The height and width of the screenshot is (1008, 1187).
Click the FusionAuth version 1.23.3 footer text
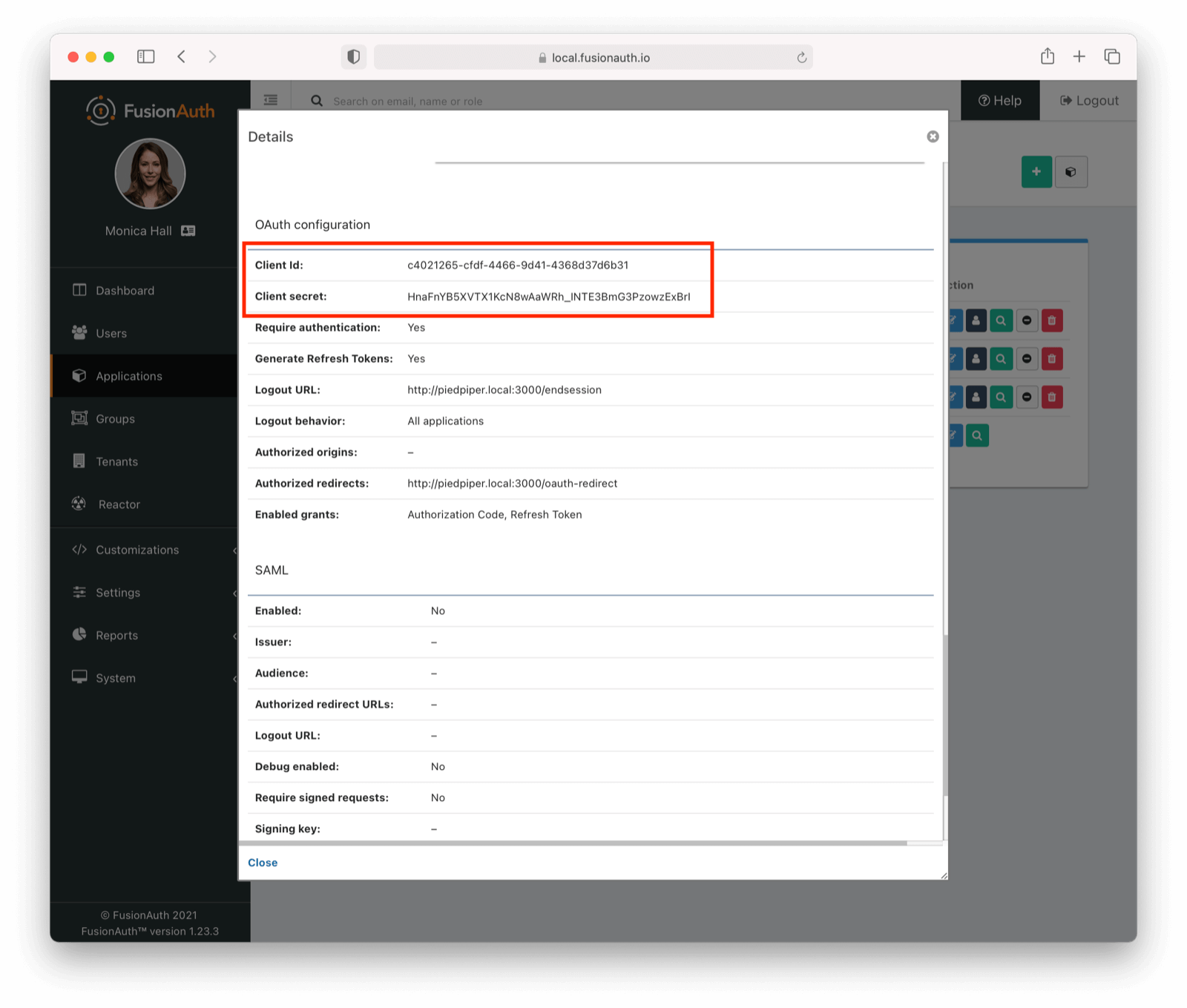(x=150, y=932)
